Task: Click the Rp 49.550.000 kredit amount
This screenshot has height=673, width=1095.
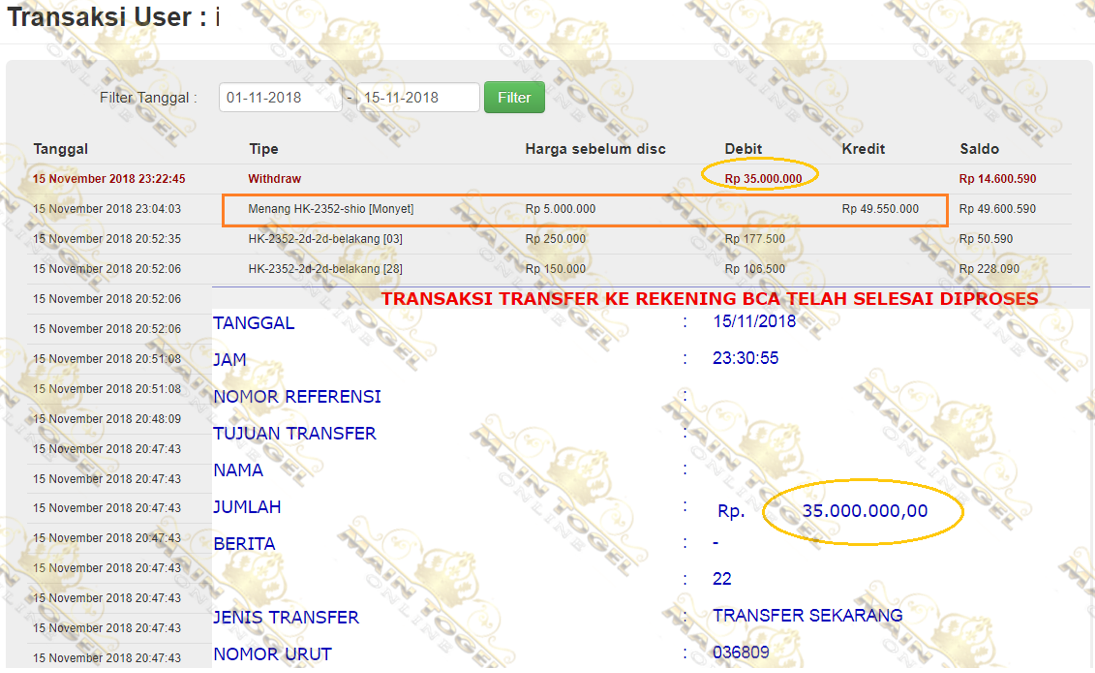Action: [x=880, y=209]
